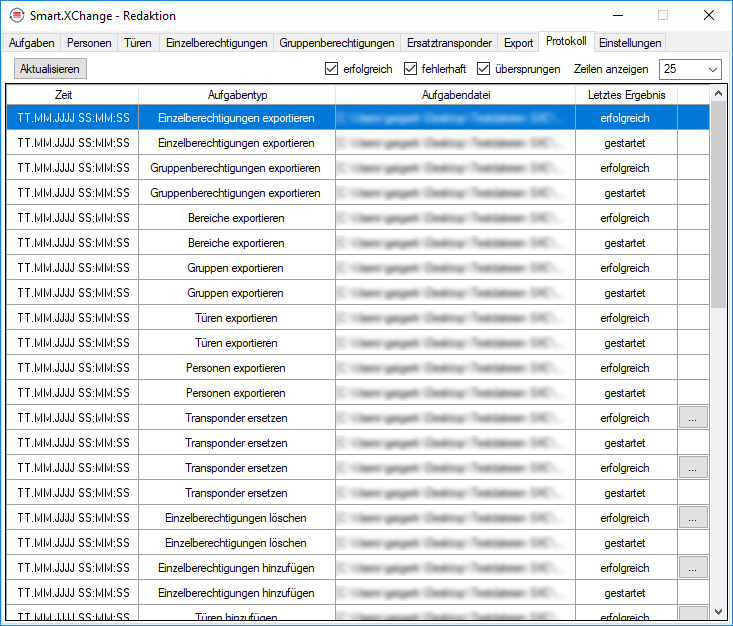This screenshot has height=626, width=733.
Task: Open details button for Einzelberechtigungen löschen row
Action: [x=693, y=518]
